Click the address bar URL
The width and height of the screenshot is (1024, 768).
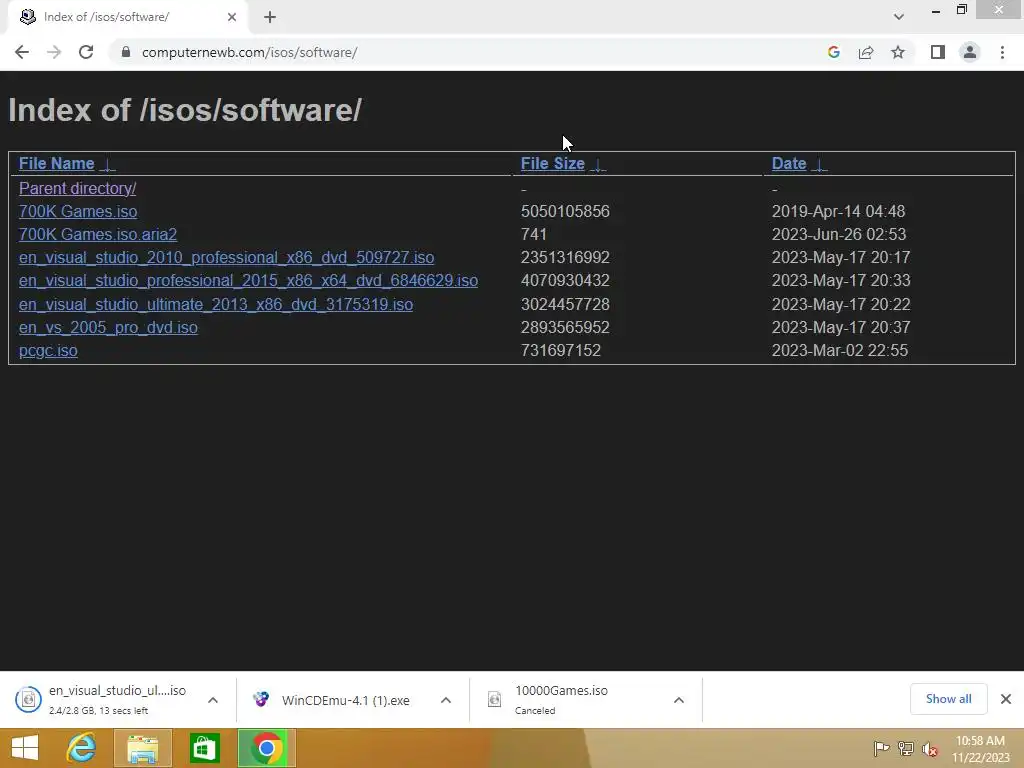pos(249,52)
